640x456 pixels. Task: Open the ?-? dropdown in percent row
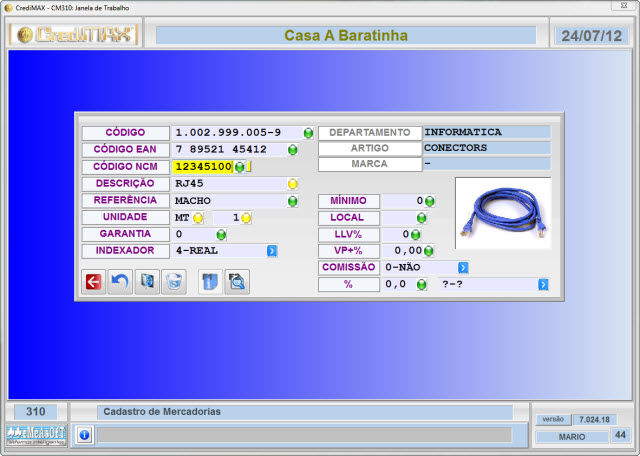(x=543, y=285)
